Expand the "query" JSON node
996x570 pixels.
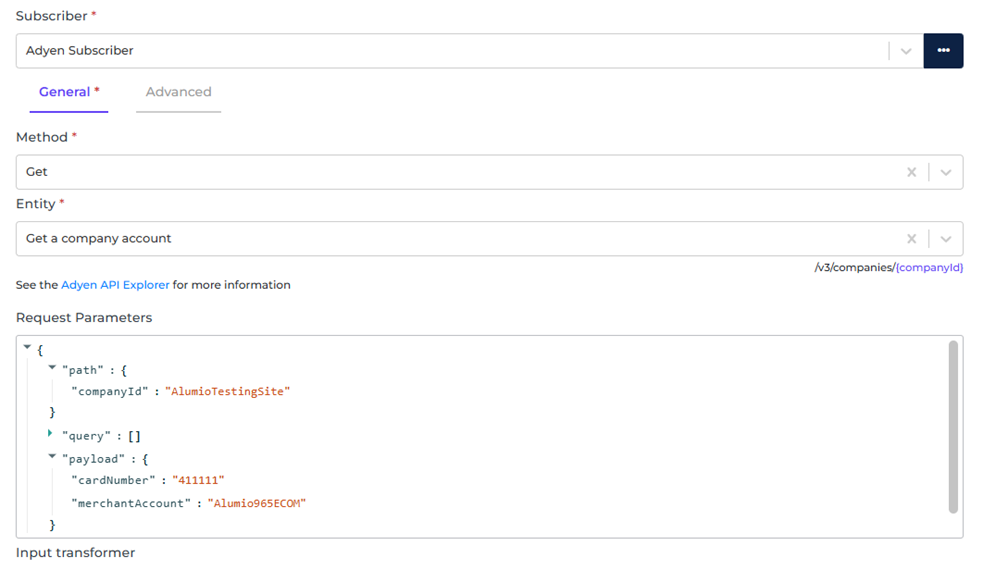click(x=51, y=434)
